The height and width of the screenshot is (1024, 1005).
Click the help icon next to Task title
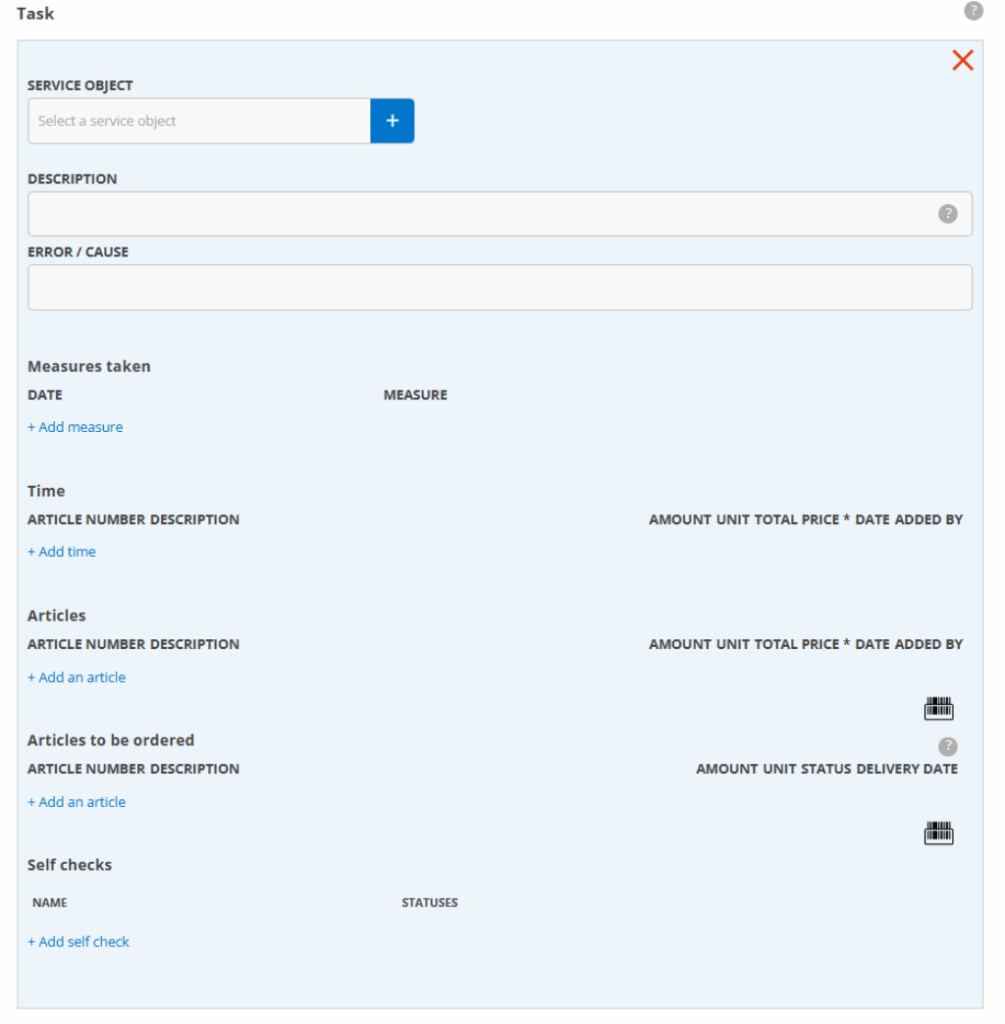[x=973, y=11]
